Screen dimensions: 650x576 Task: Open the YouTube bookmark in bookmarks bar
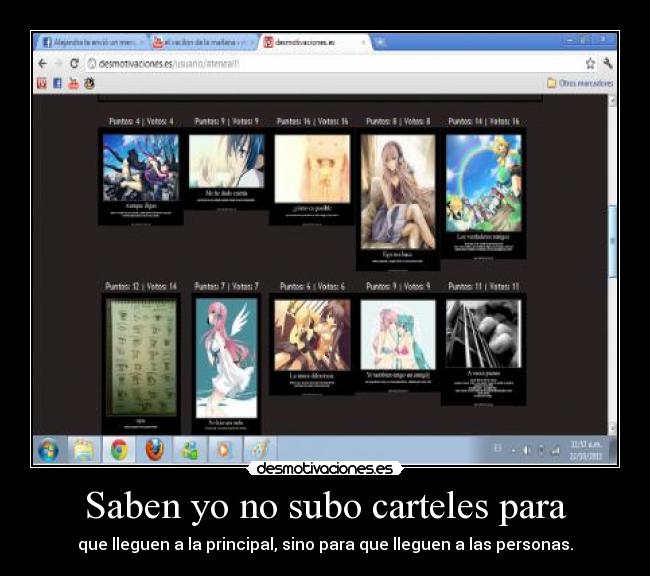(x=73, y=83)
